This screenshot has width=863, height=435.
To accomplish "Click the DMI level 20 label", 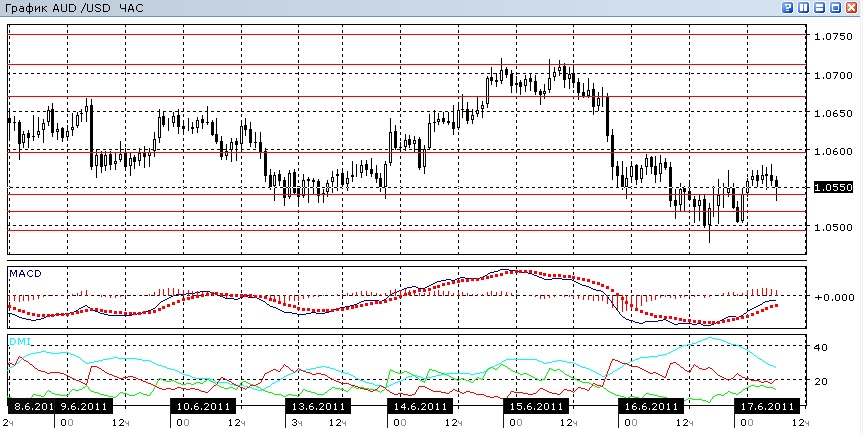I will pyautogui.click(x=821, y=381).
